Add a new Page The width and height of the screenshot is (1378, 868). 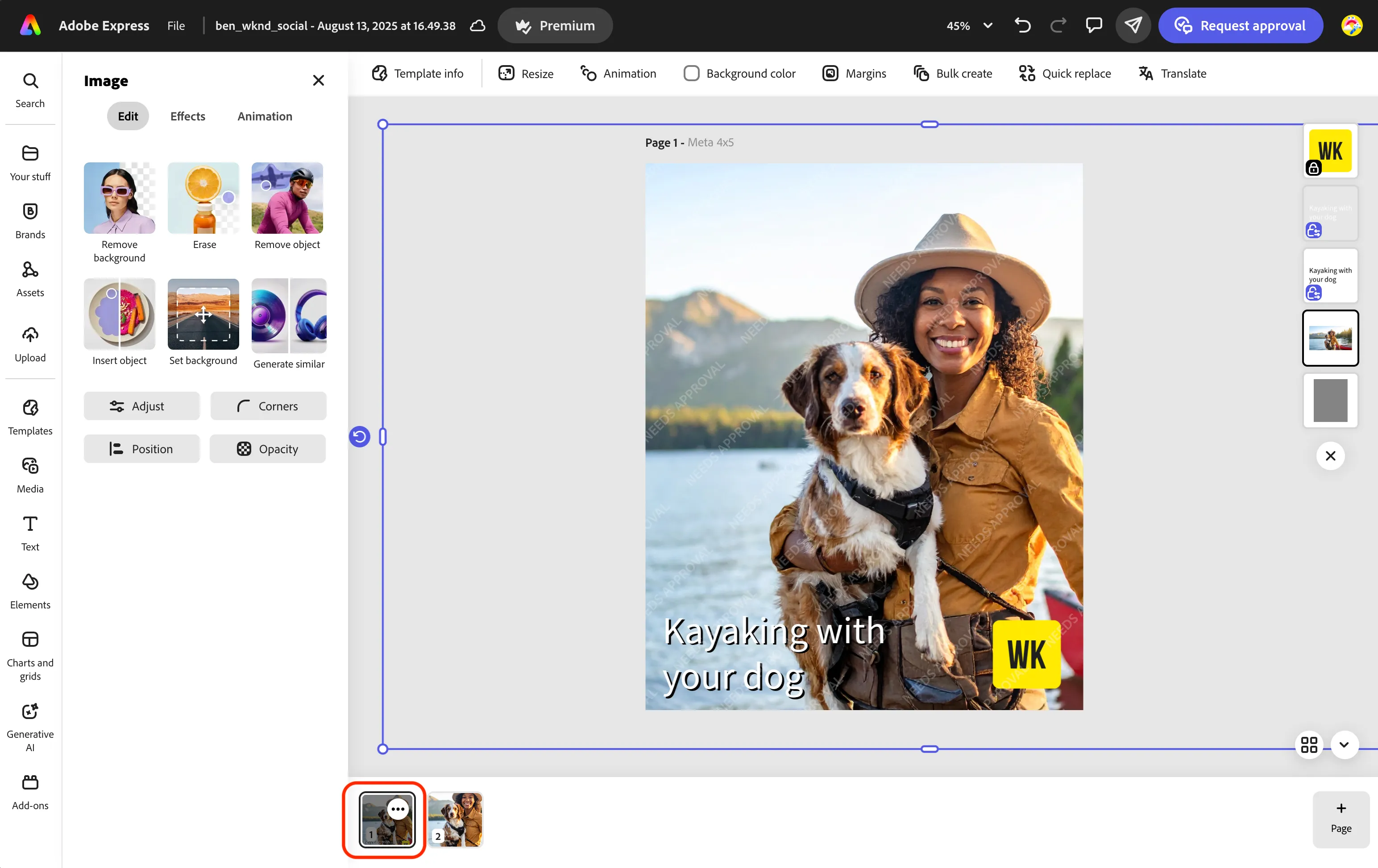click(1341, 819)
